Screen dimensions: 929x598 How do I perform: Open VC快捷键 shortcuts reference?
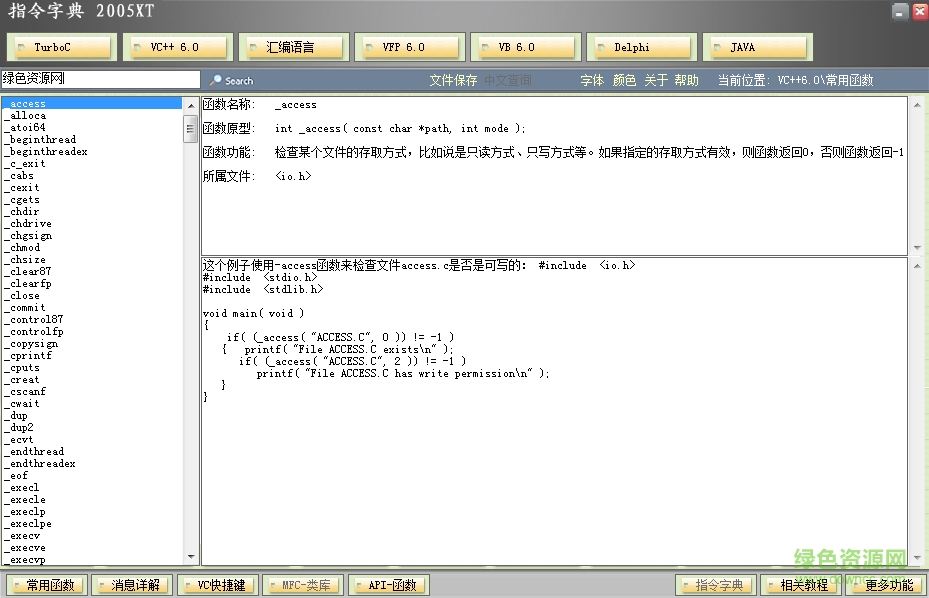click(217, 585)
